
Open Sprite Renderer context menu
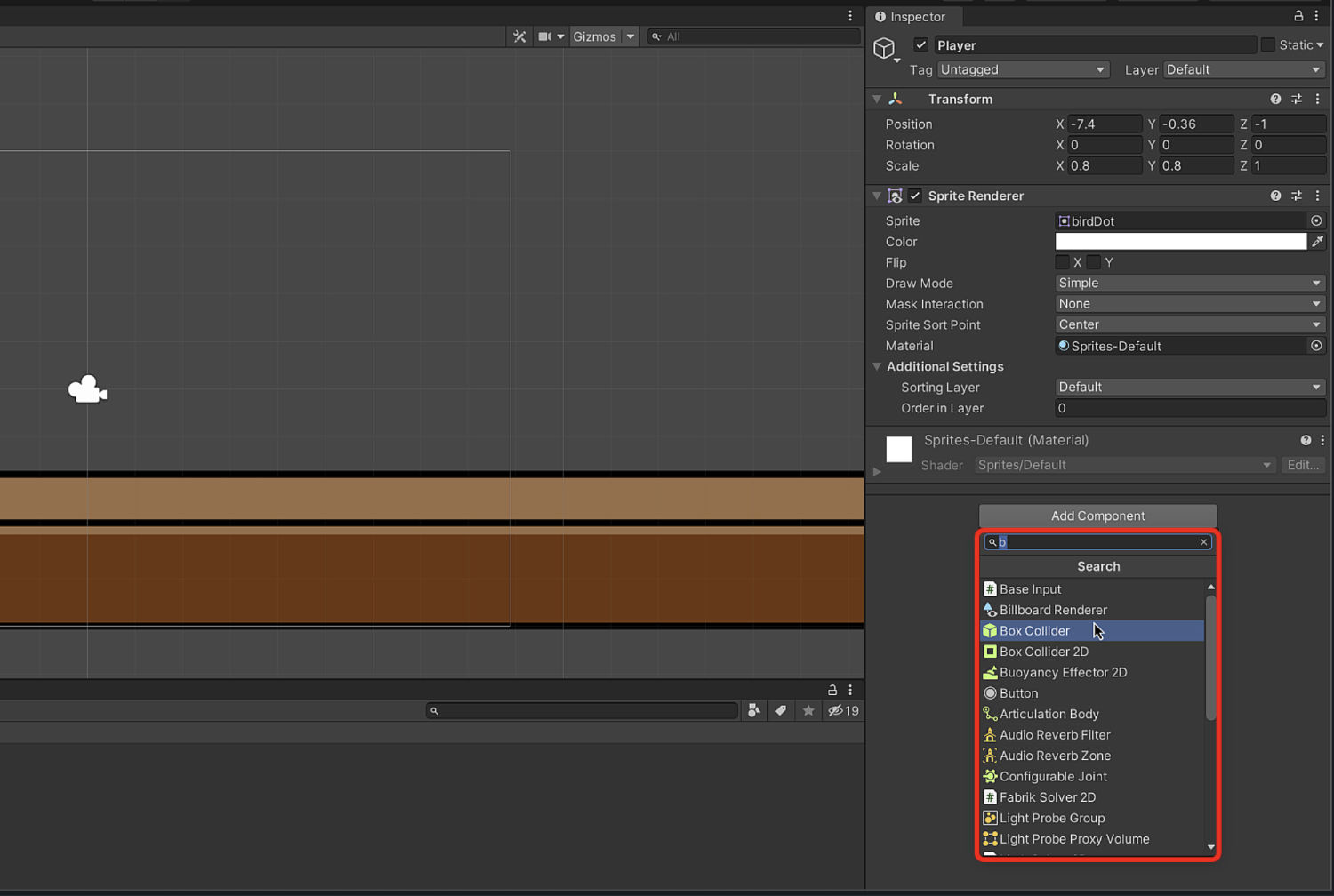click(1317, 196)
